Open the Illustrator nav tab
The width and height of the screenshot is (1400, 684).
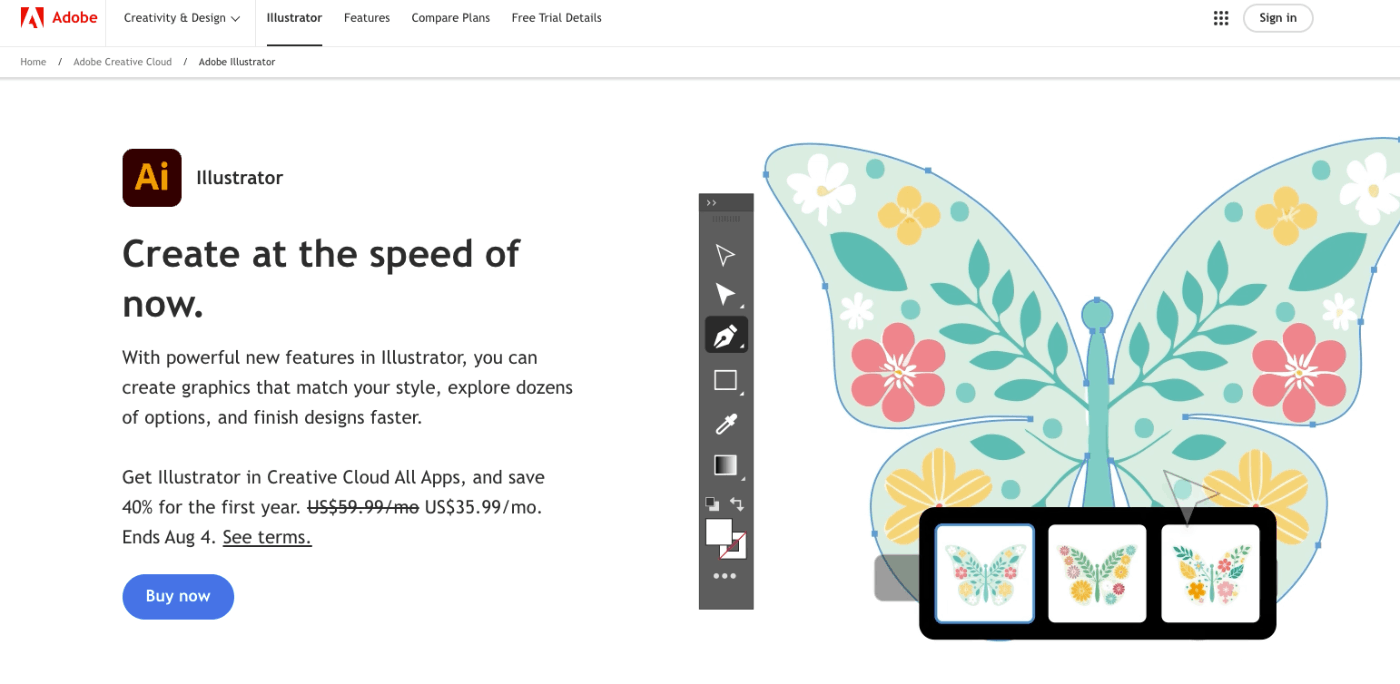pyautogui.click(x=294, y=18)
